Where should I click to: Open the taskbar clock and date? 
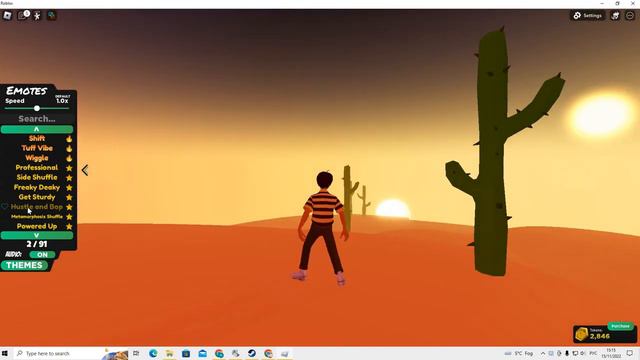[x=611, y=353]
